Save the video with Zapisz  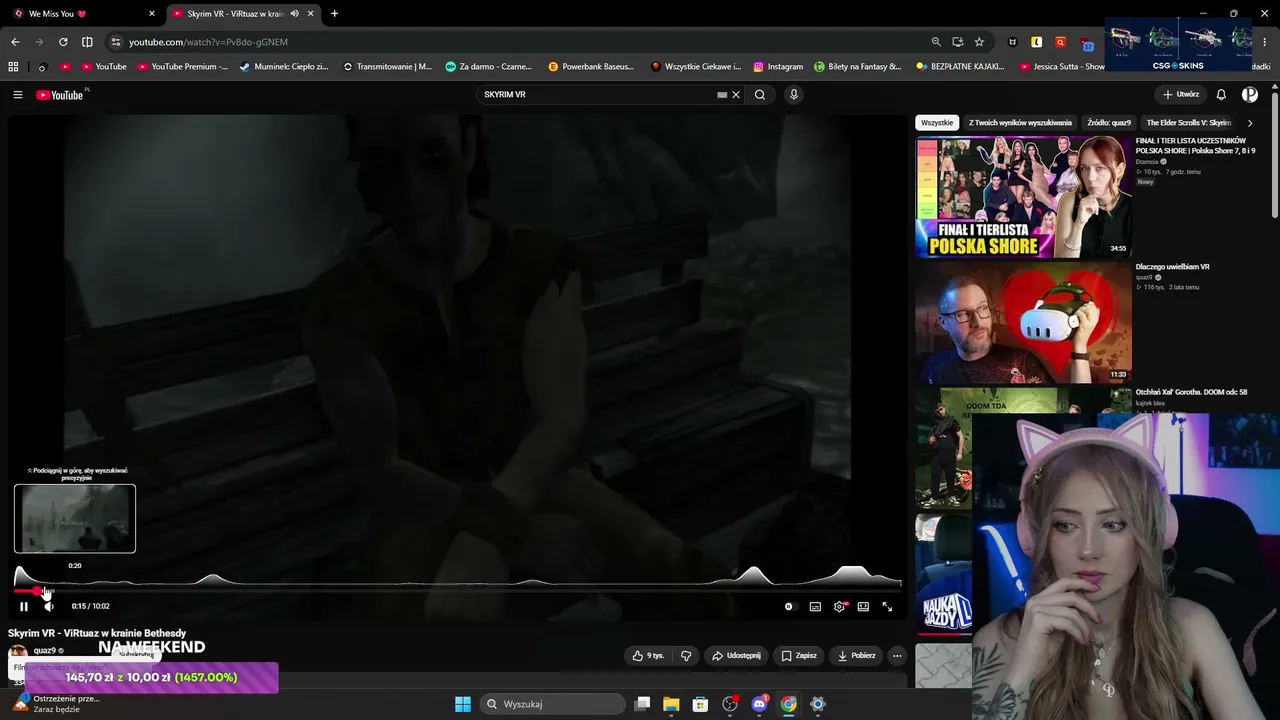(799, 656)
